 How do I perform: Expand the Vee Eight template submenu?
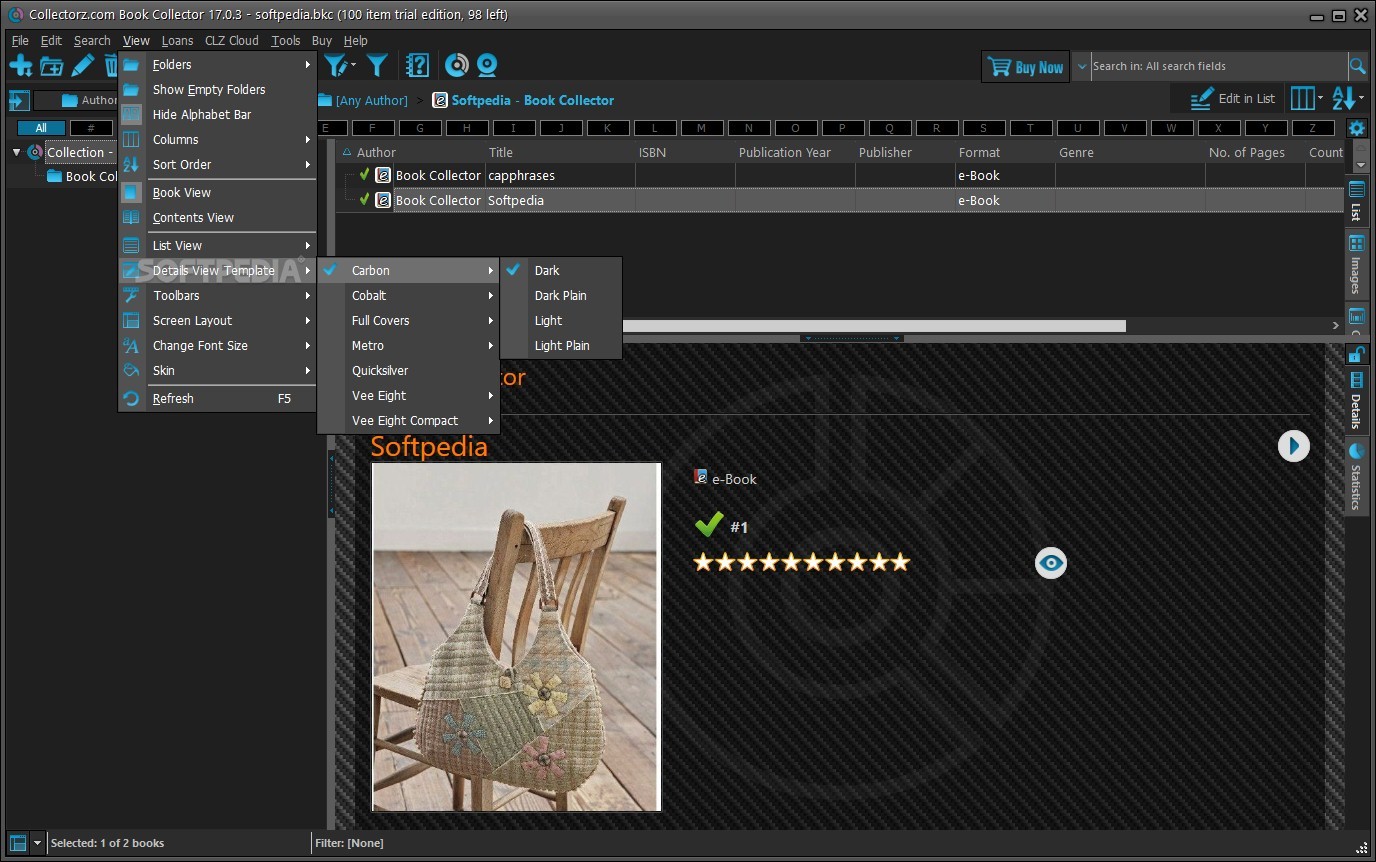[x=408, y=395]
